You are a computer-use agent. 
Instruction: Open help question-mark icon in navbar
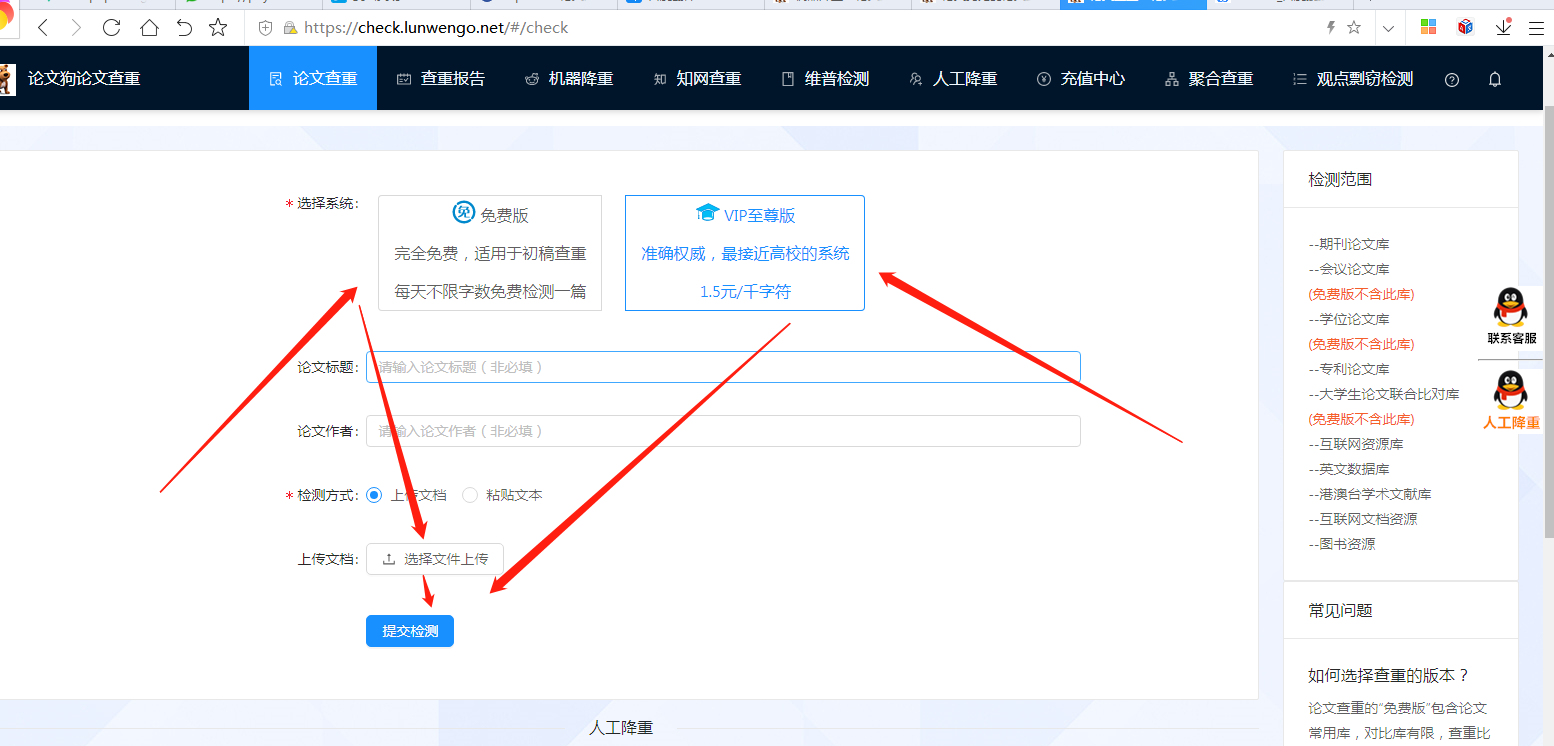coord(1452,79)
